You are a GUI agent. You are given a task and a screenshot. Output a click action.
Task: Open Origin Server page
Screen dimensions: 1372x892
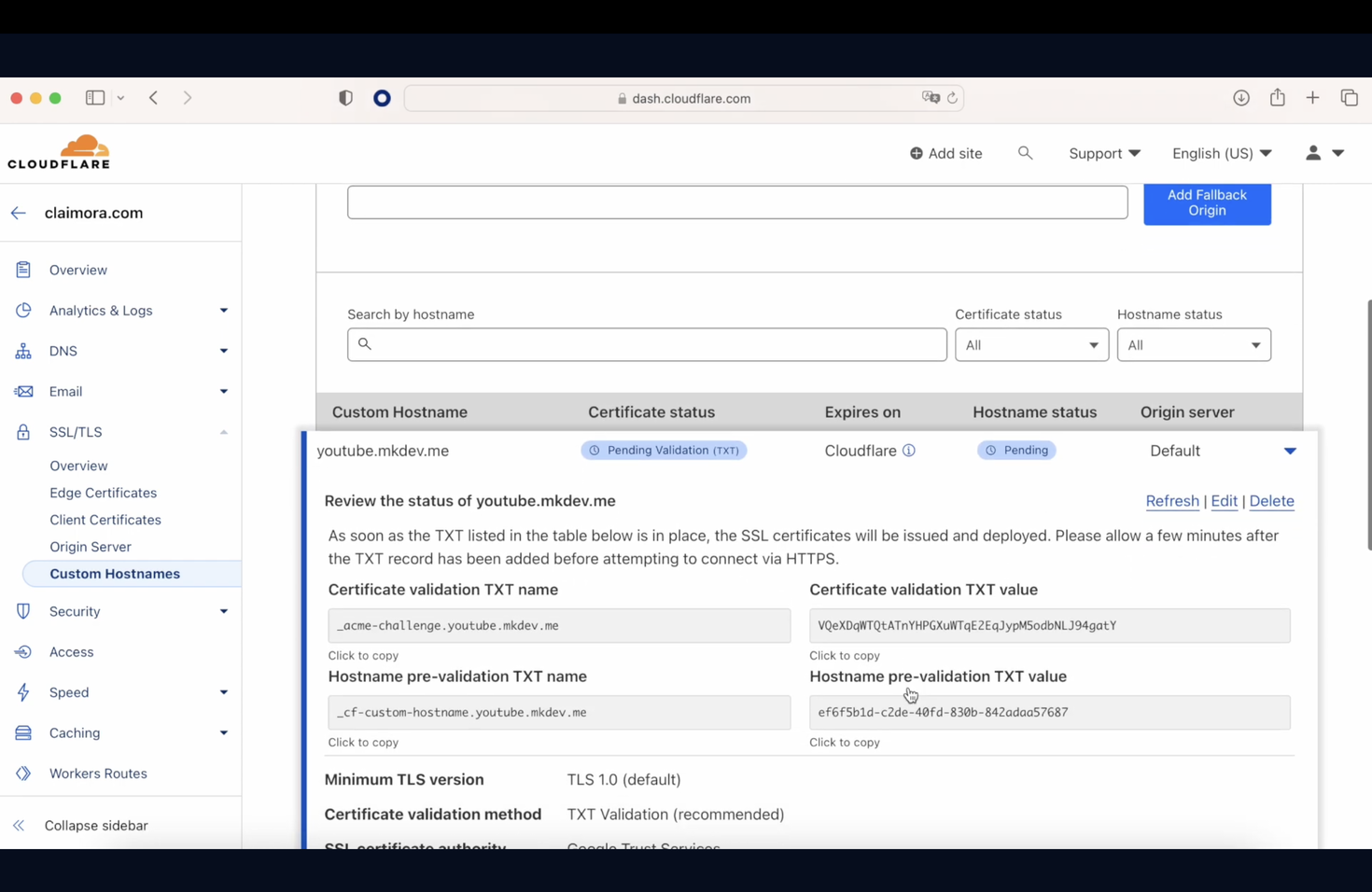[x=91, y=547]
